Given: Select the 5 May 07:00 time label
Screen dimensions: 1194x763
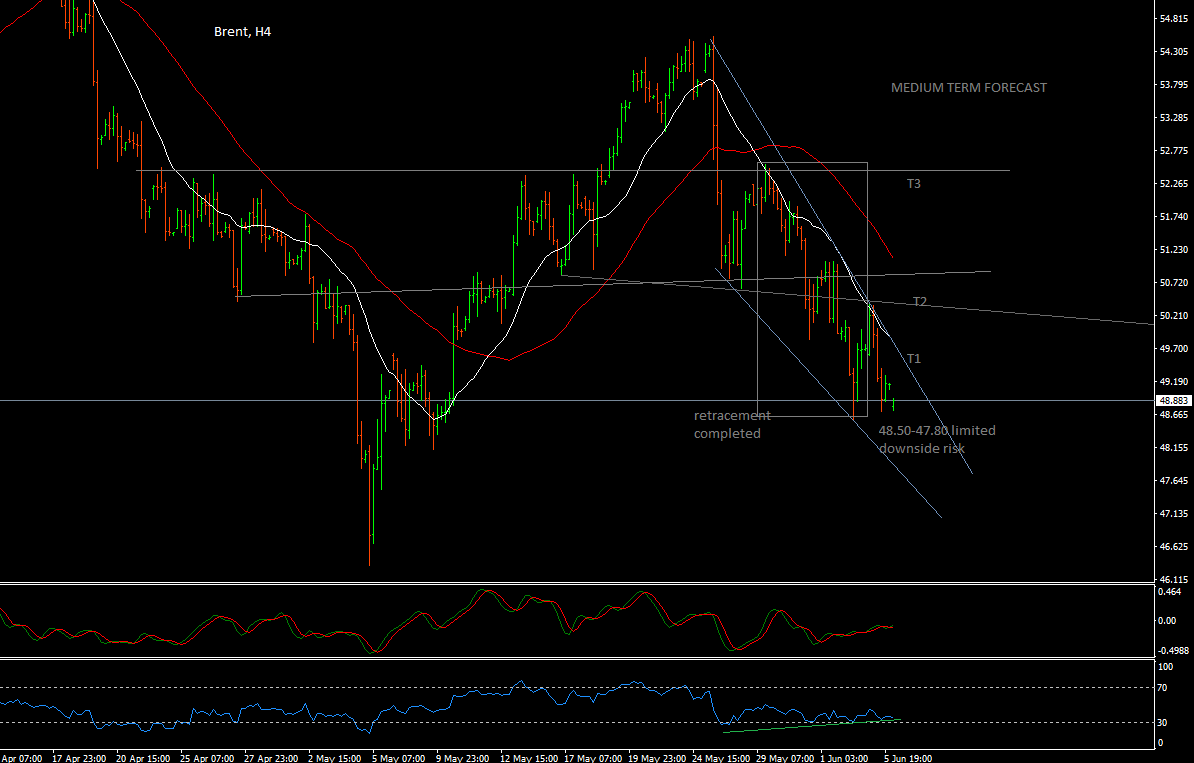Looking at the screenshot, I should pos(397,757).
